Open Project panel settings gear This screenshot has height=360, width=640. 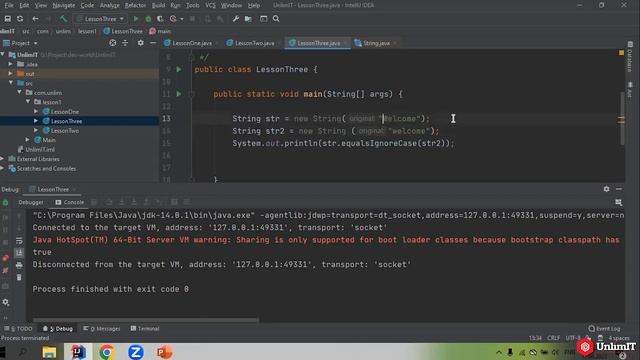(140, 43)
